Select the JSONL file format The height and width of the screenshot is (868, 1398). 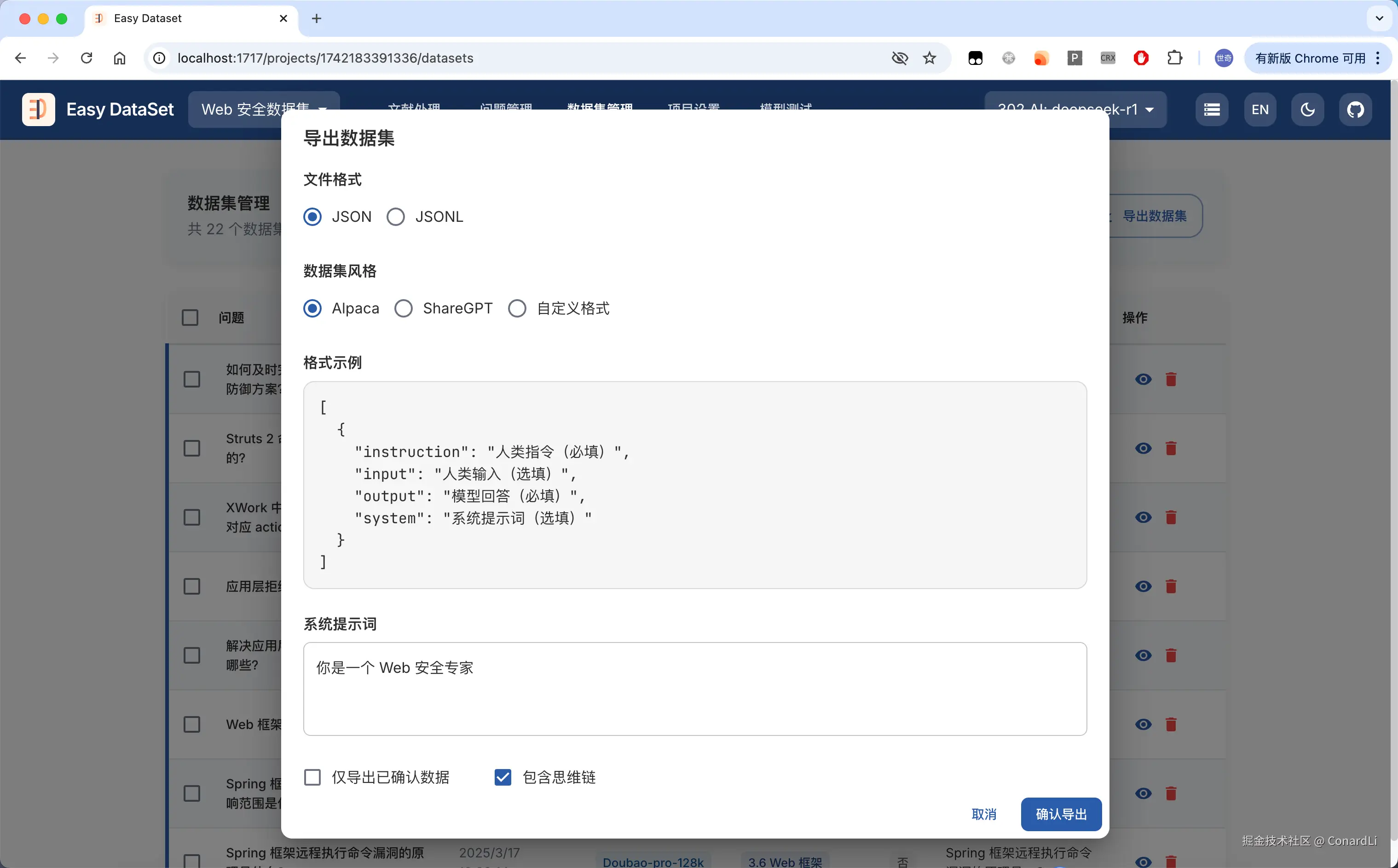point(395,216)
